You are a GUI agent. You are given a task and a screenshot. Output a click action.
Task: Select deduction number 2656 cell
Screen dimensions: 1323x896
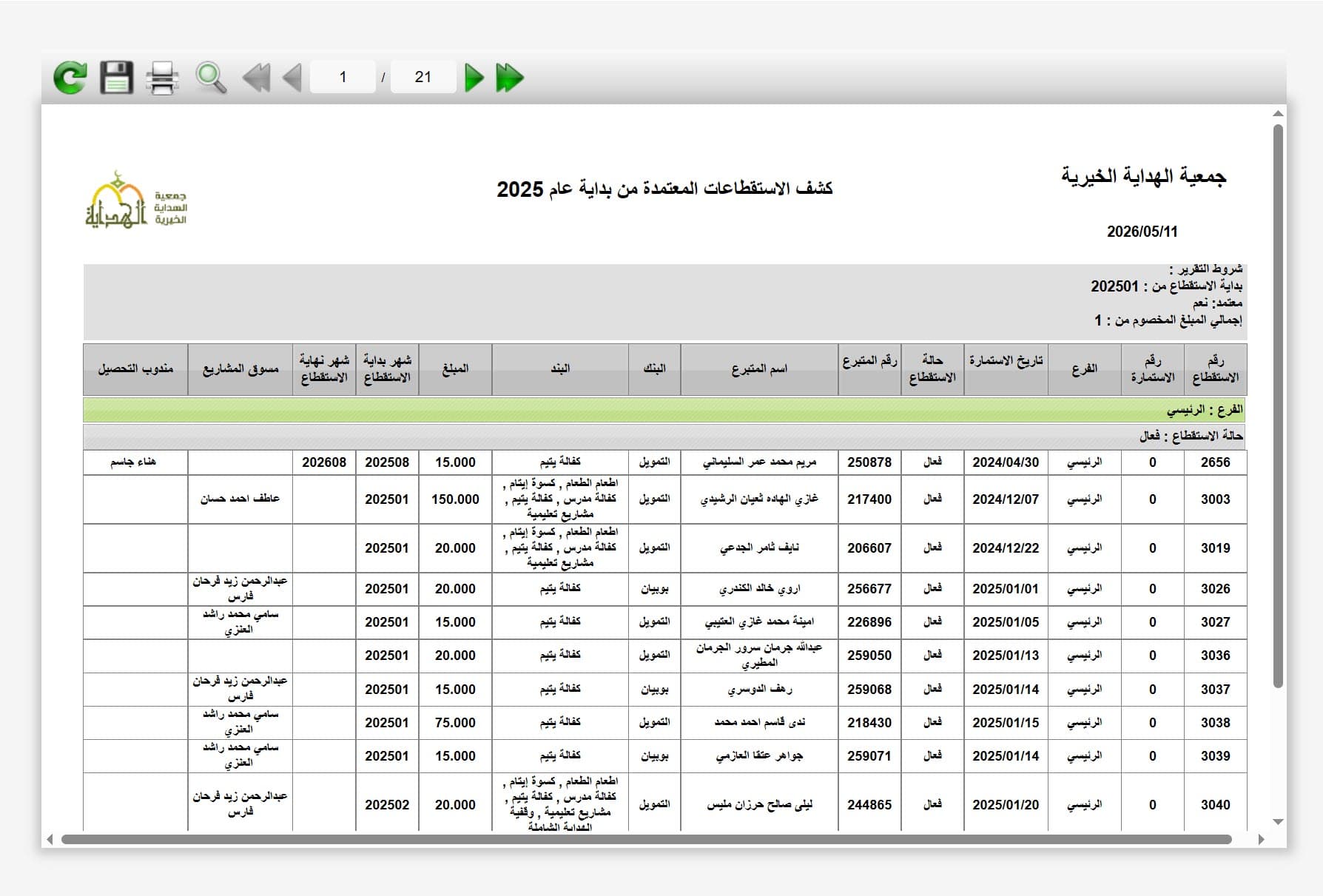click(1215, 462)
